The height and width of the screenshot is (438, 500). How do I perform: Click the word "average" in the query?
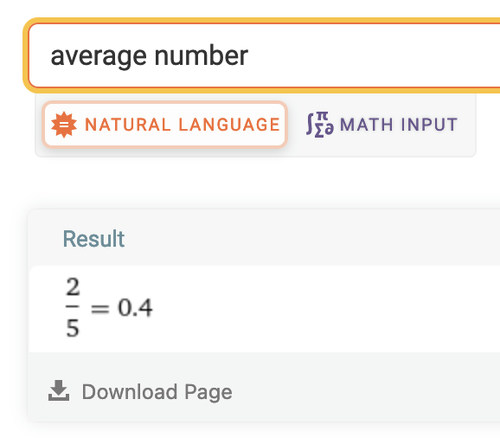coord(99,56)
